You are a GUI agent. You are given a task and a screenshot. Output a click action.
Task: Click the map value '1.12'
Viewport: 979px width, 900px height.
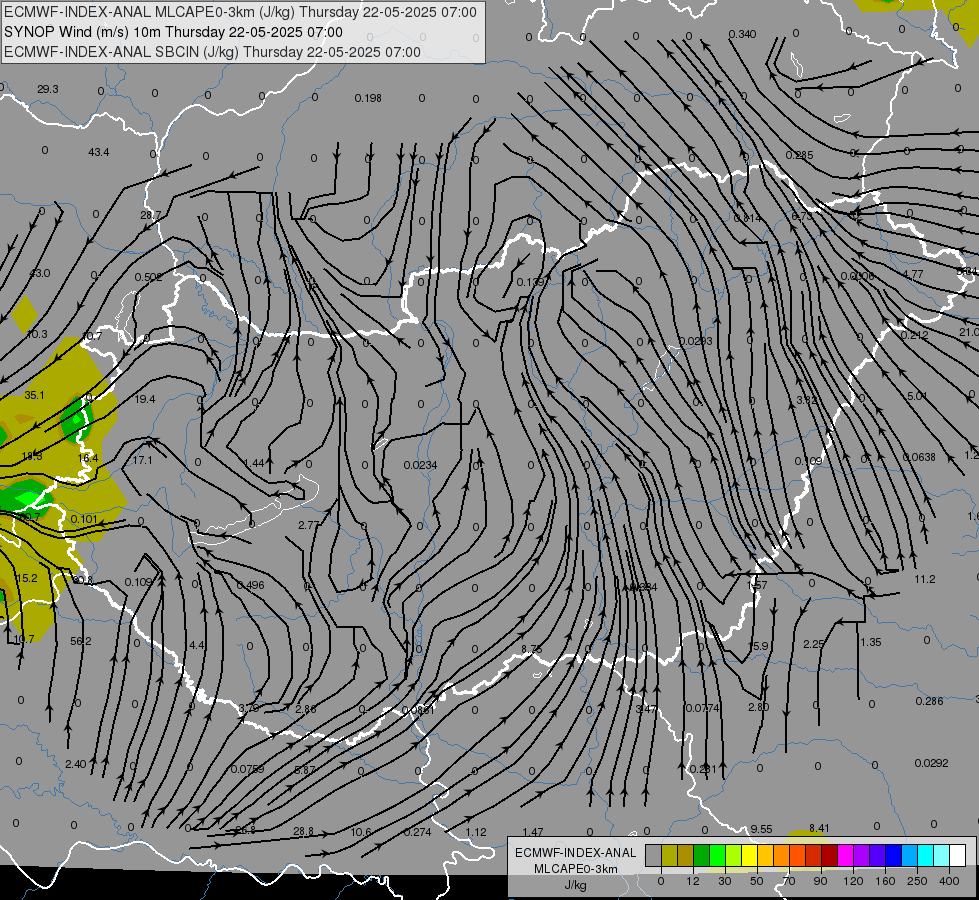pos(476,832)
